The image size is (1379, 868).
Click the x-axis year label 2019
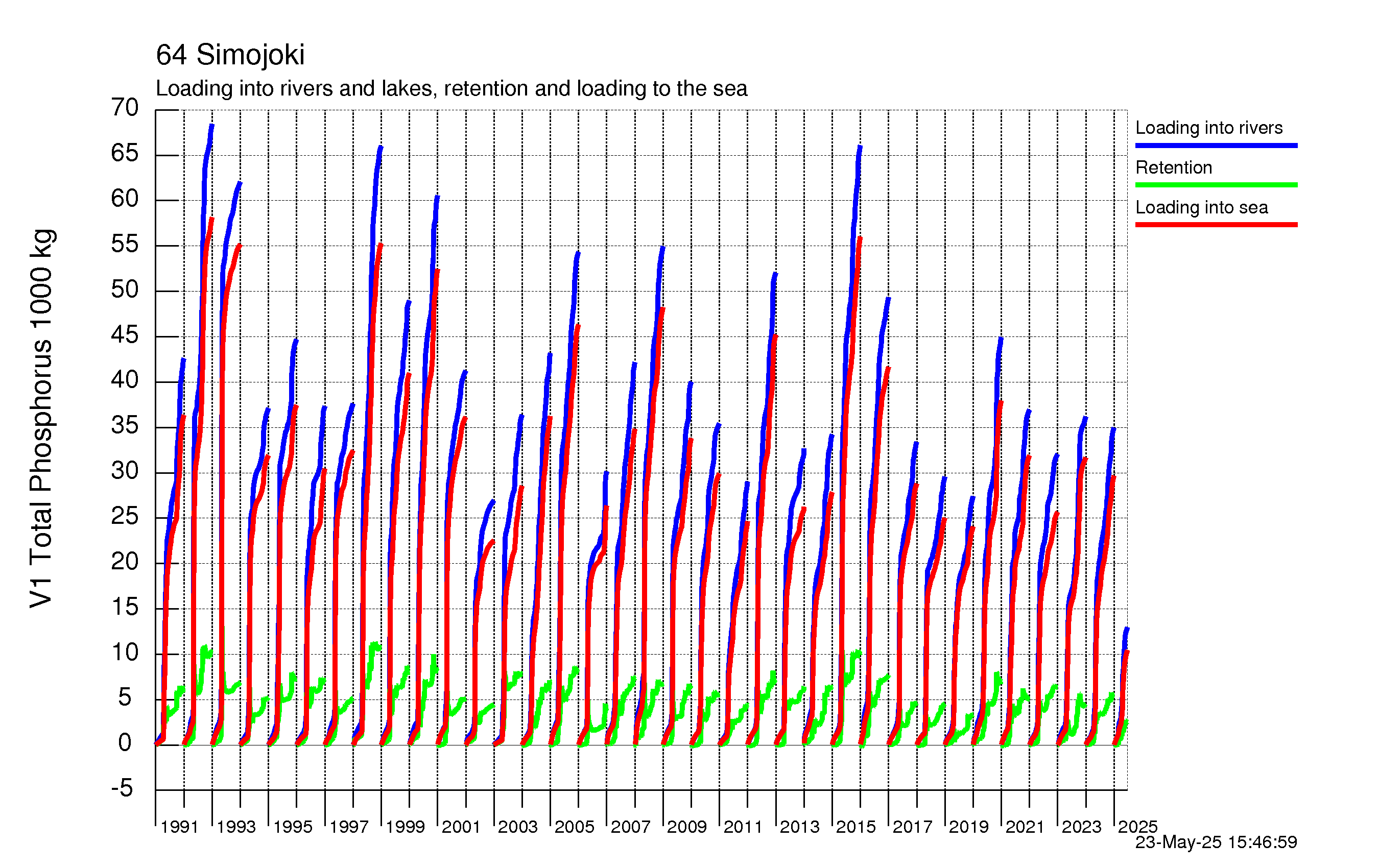click(x=968, y=827)
